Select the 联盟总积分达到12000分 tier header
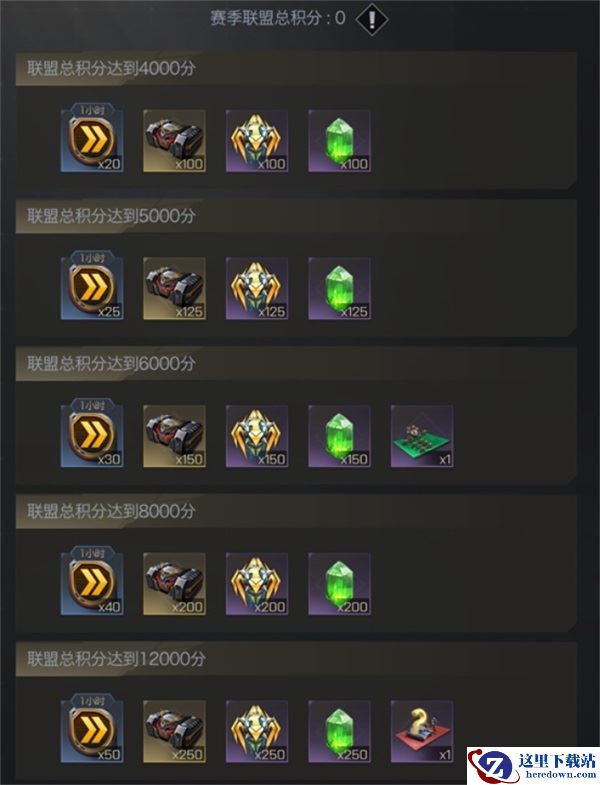This screenshot has width=600, height=785. pos(295,659)
